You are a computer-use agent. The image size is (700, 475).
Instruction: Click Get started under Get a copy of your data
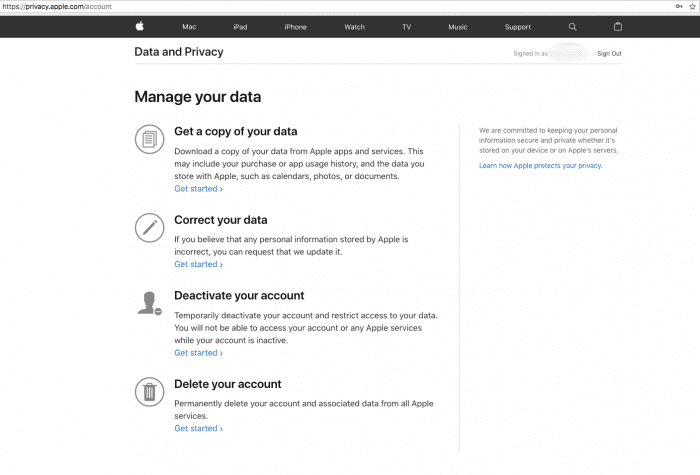[x=198, y=189]
